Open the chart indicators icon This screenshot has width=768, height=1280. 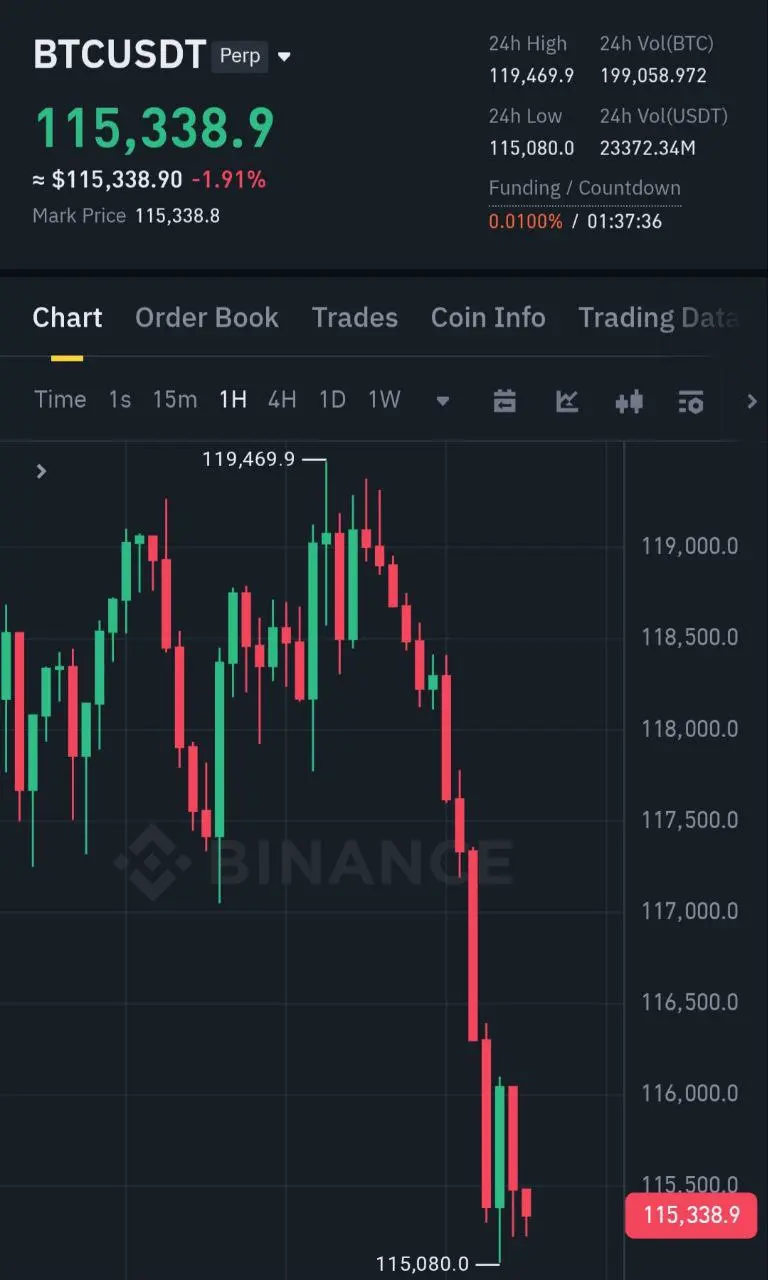coord(567,401)
